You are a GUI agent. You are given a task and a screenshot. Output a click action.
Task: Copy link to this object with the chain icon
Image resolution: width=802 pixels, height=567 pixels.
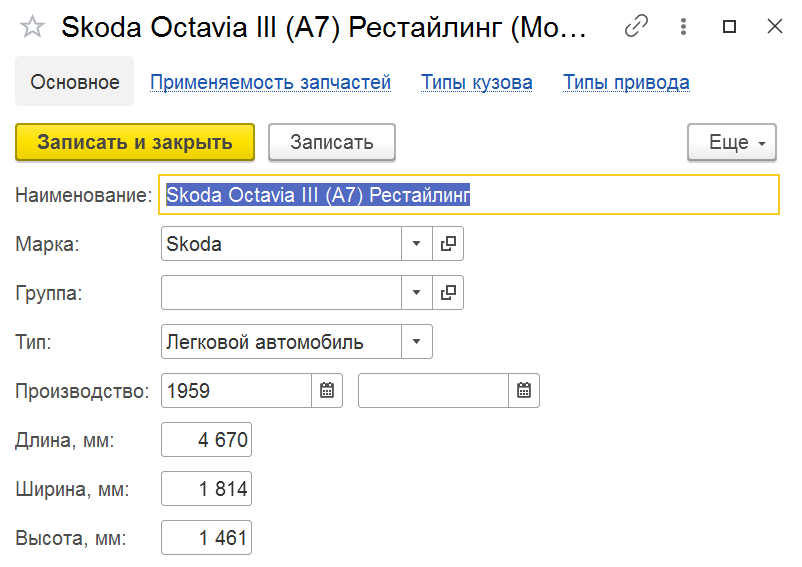pyautogui.click(x=636, y=26)
